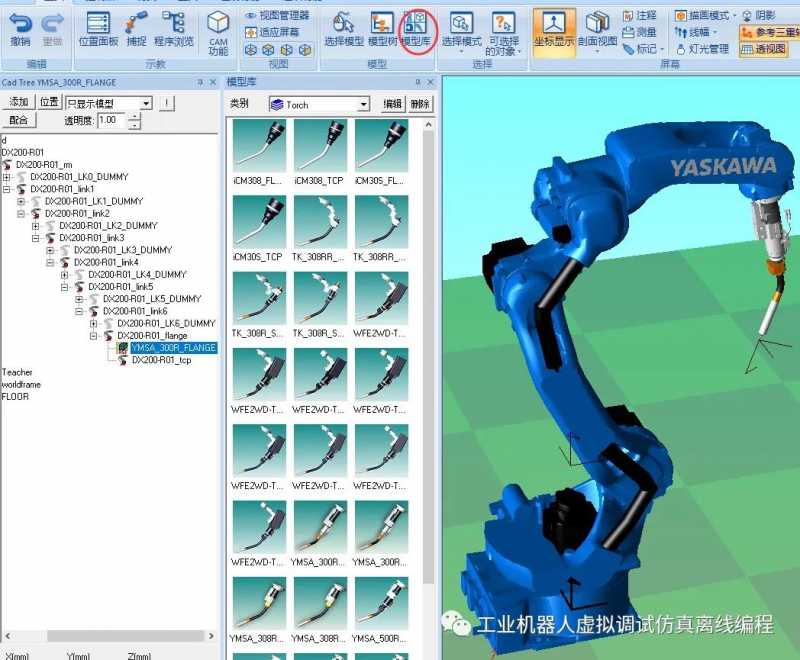Select YMSA_300R_FLANGE in the Cad Tree
Image resolution: width=800 pixels, height=660 pixels.
click(173, 348)
